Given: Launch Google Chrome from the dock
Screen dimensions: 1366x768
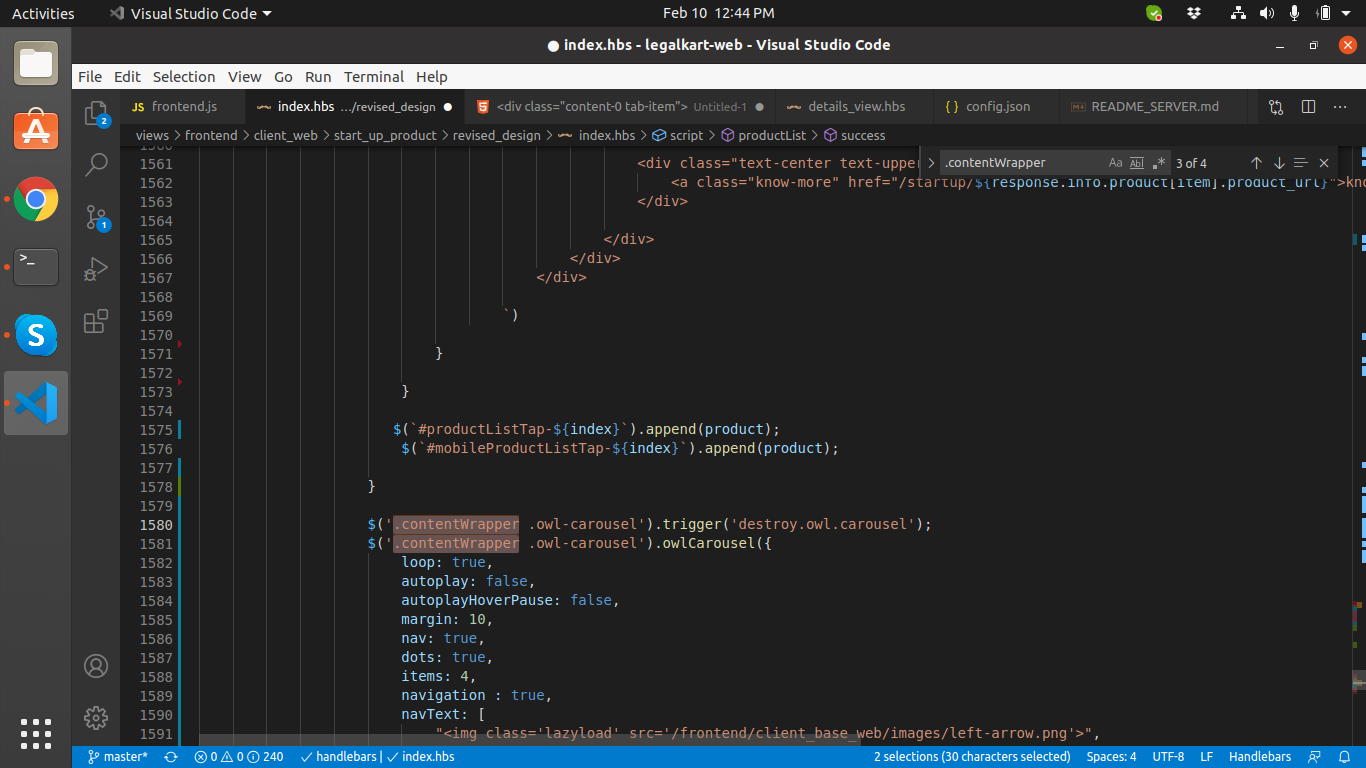Looking at the screenshot, I should 36,200.
